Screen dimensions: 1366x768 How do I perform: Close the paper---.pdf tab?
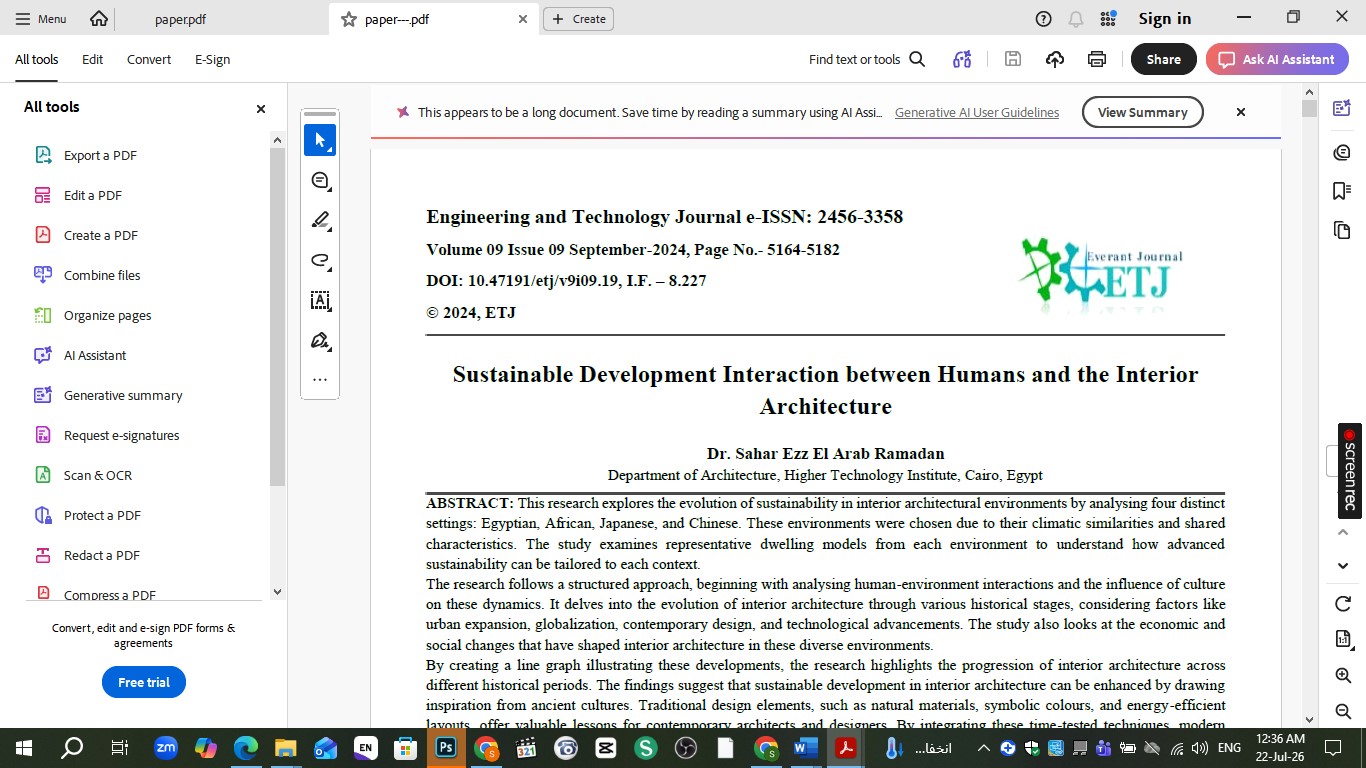pos(522,18)
